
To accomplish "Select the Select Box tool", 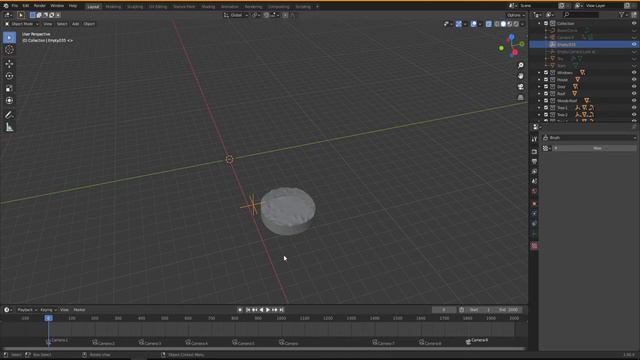I will click(x=9, y=38).
